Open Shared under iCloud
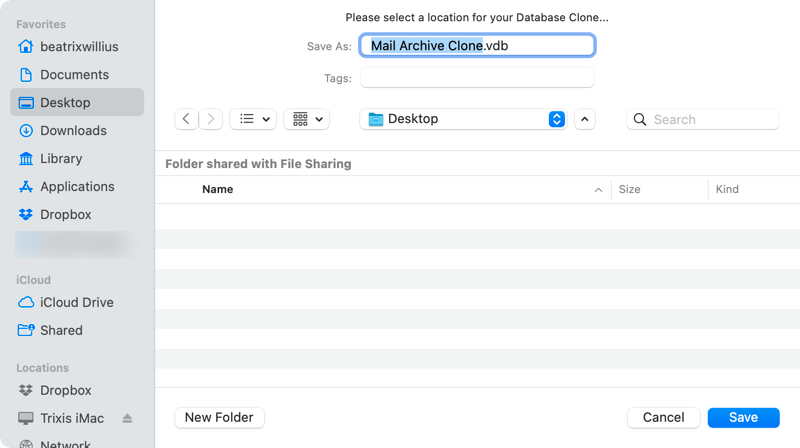 77,331
